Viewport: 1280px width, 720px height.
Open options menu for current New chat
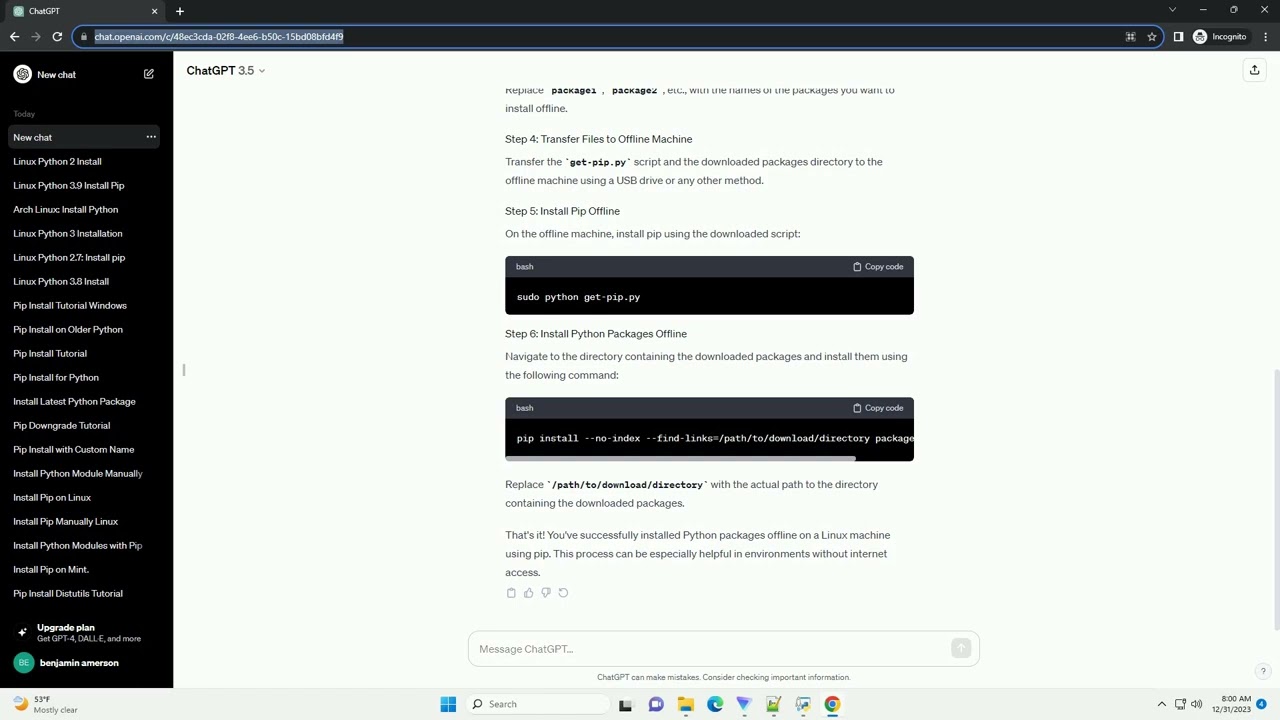click(151, 137)
